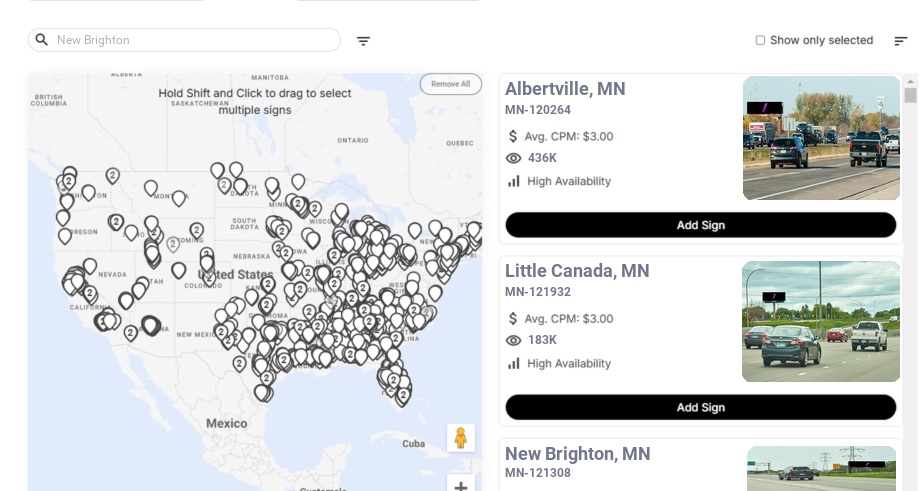Open the New Brighton billboard photo thumbnail
920x491 pixels.
click(821, 469)
